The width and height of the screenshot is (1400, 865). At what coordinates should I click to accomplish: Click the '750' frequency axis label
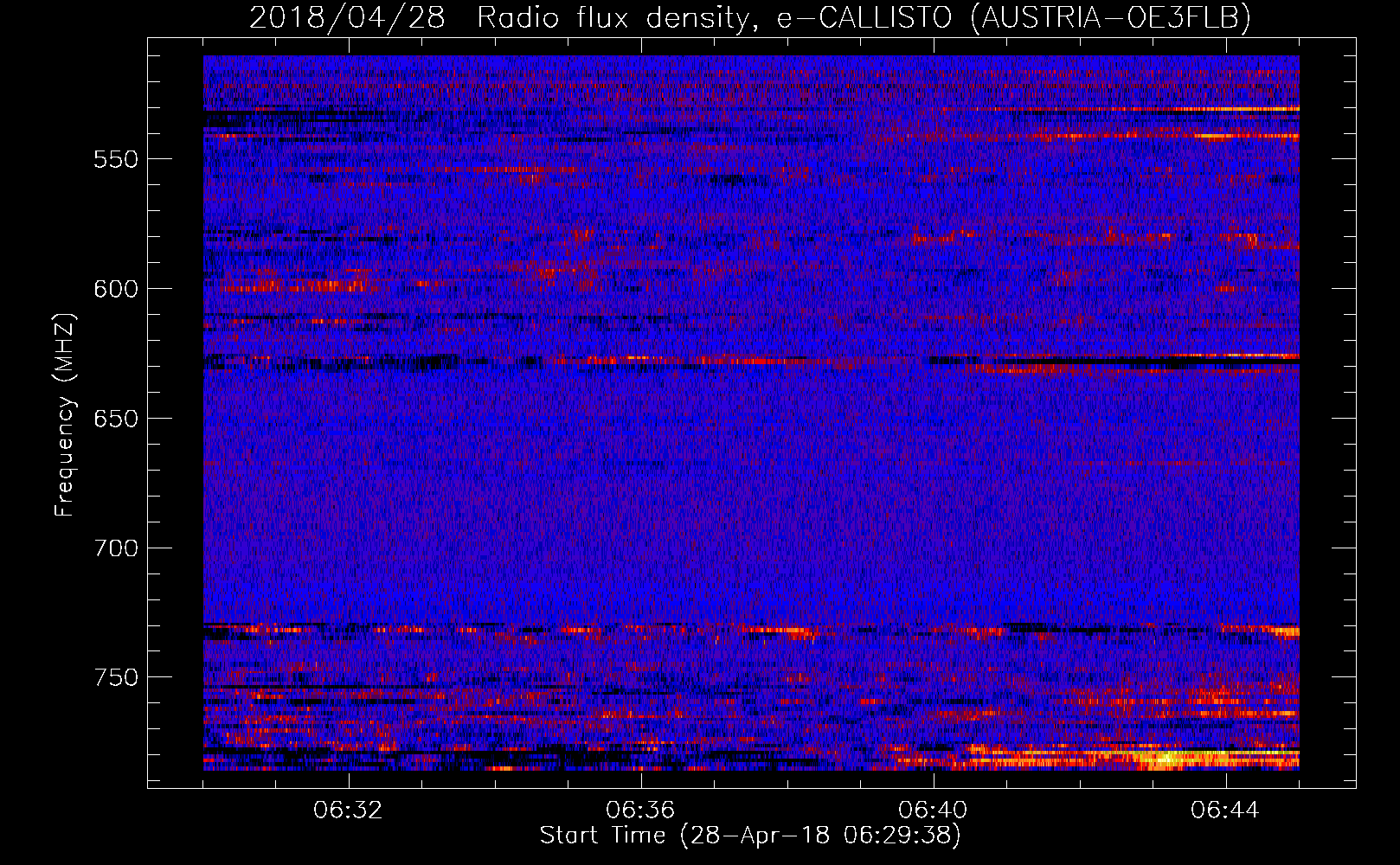coord(116,677)
